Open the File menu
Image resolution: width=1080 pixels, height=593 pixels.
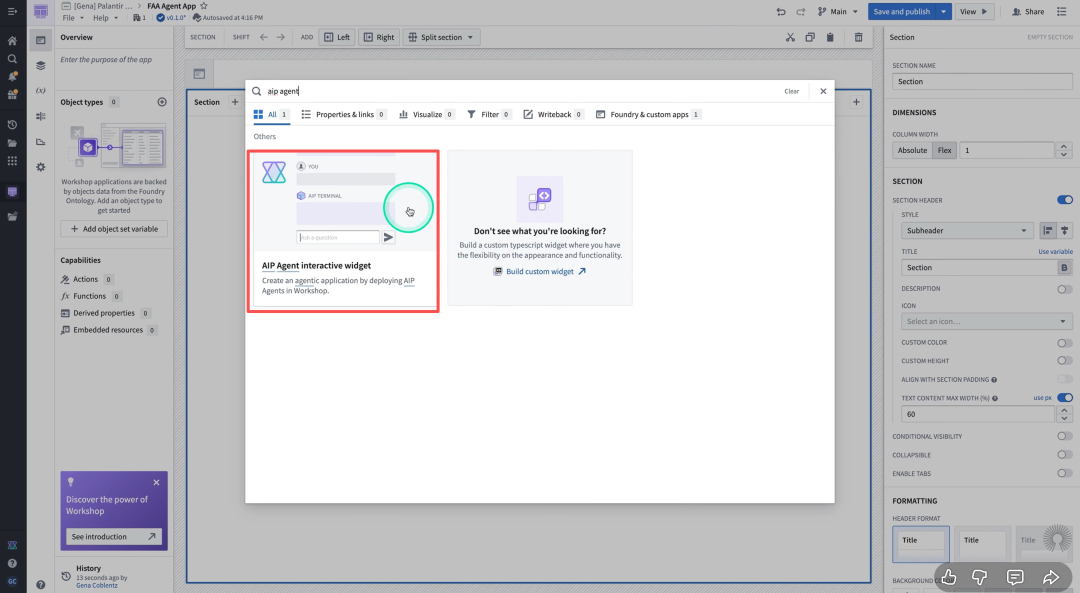[x=72, y=18]
